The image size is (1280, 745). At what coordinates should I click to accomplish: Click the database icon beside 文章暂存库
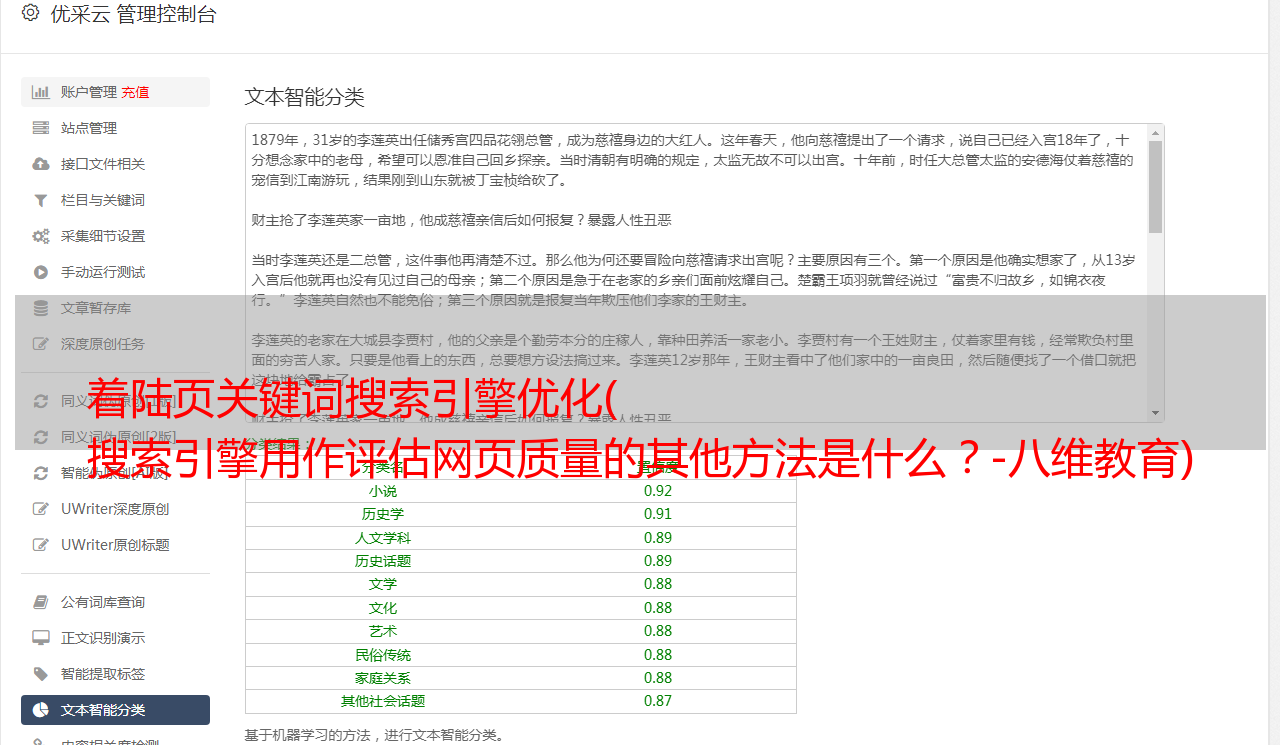41,308
